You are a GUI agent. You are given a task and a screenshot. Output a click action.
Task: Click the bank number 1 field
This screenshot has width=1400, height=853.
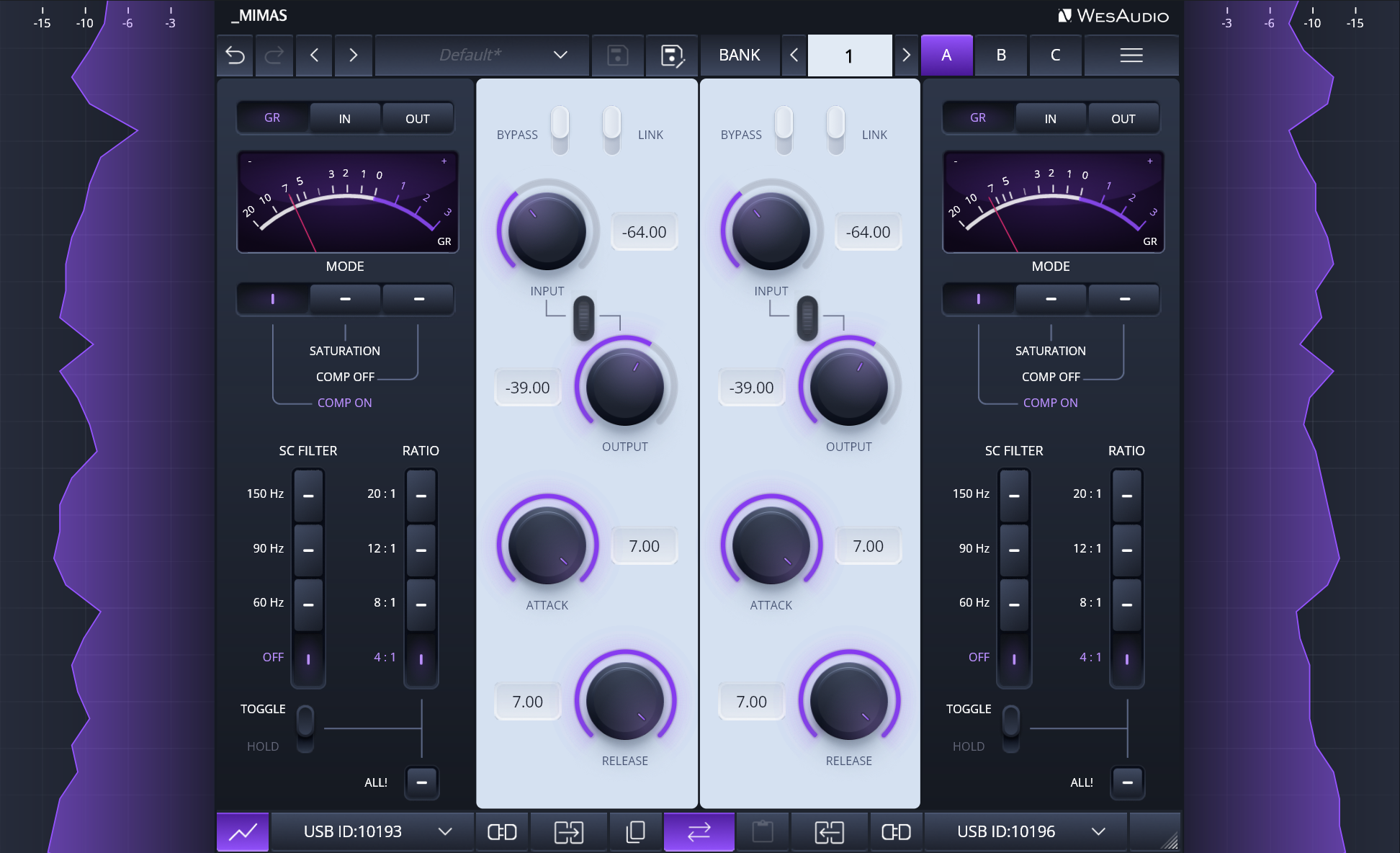click(850, 55)
